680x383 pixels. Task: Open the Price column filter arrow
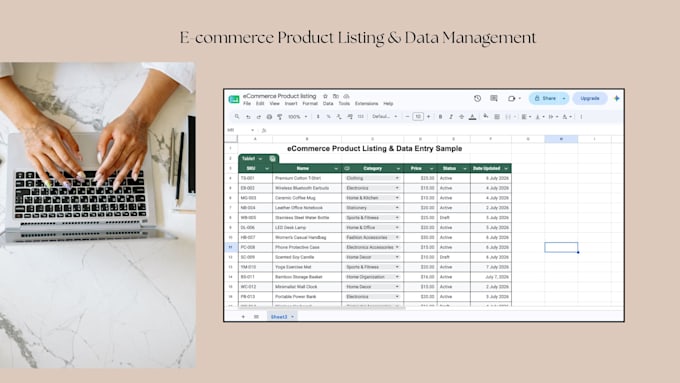tap(432, 169)
